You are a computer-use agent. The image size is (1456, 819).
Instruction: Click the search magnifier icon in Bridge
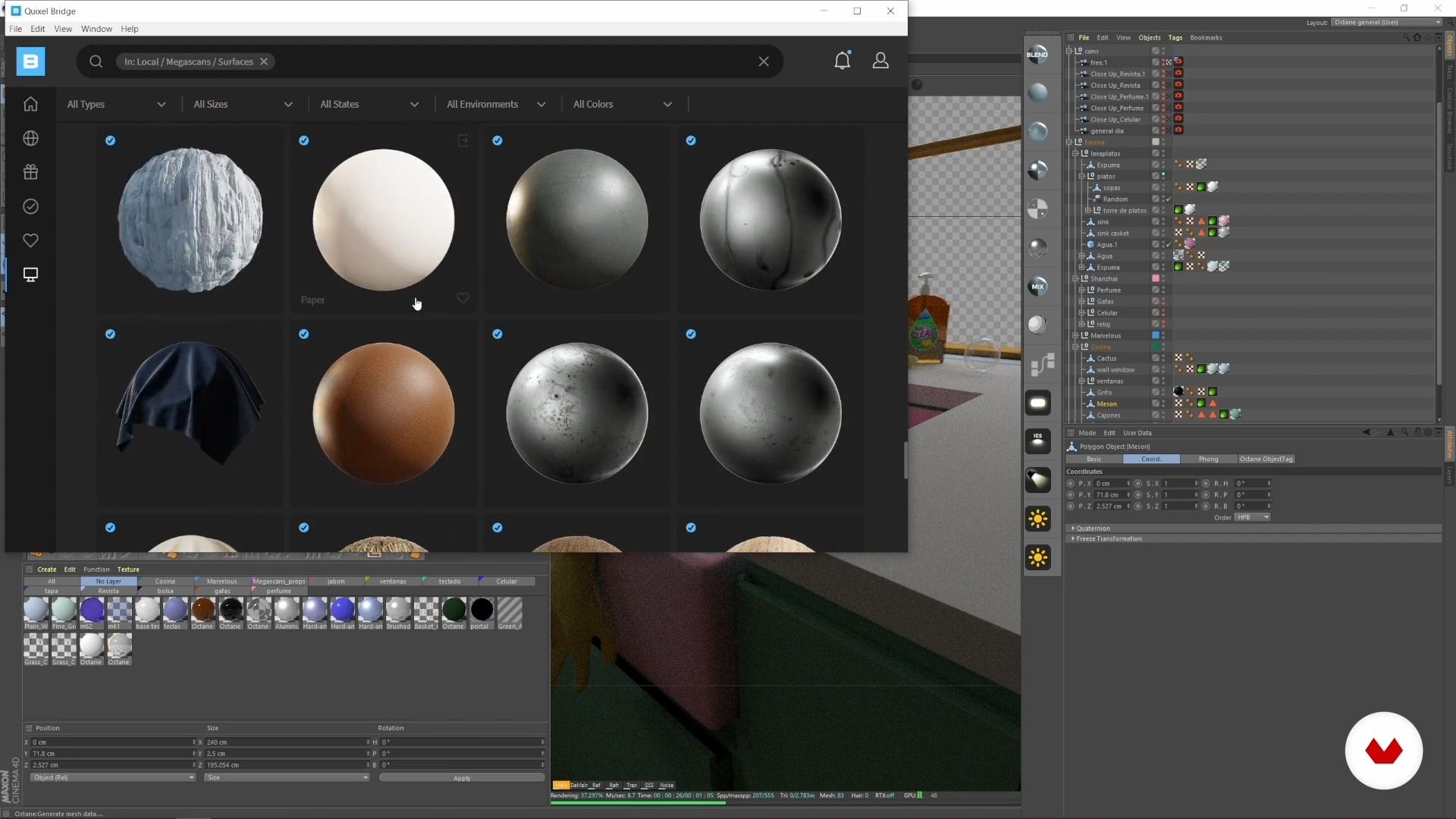point(96,61)
